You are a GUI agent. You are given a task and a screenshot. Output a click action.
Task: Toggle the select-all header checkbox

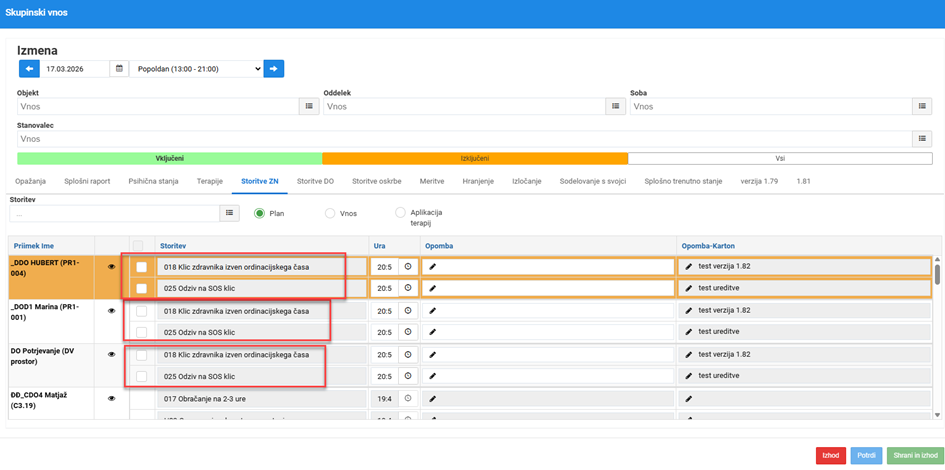[139, 245]
